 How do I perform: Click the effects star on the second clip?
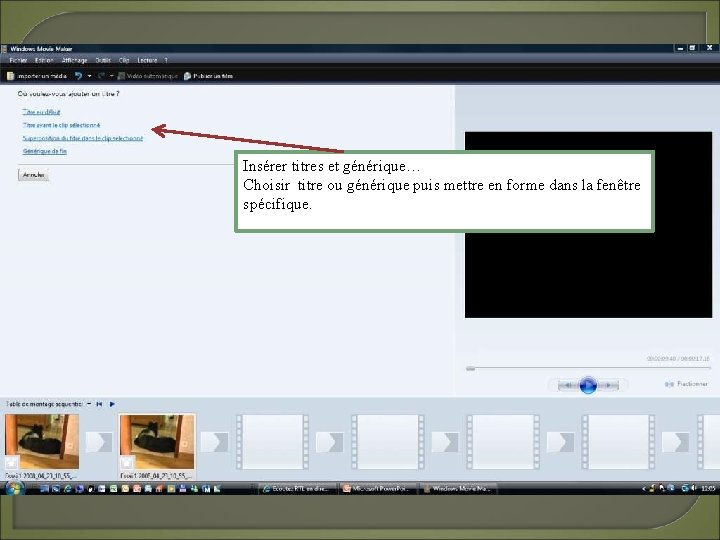127,462
